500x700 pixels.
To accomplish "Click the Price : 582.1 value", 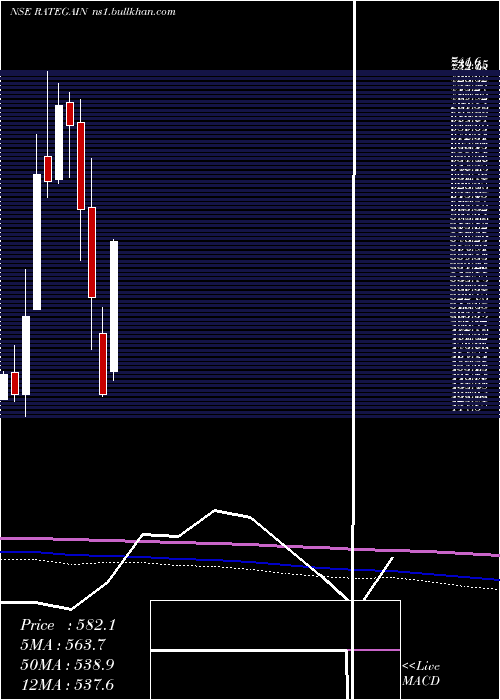I will click(x=68, y=625).
